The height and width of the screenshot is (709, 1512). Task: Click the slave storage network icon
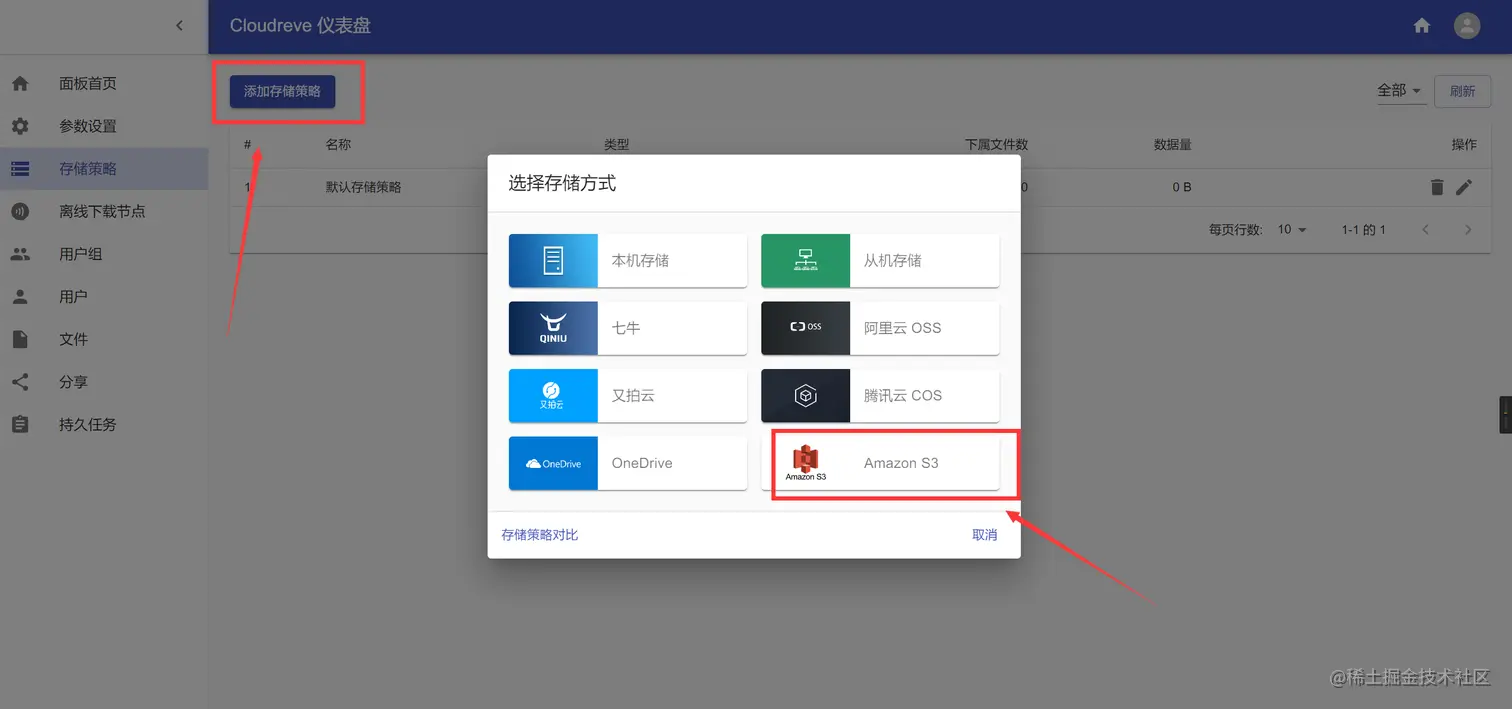pos(805,260)
